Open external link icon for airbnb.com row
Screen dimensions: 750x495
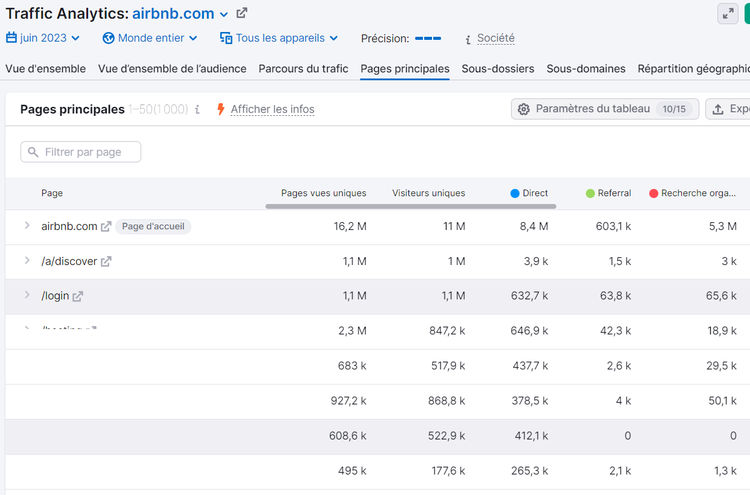tap(106, 226)
